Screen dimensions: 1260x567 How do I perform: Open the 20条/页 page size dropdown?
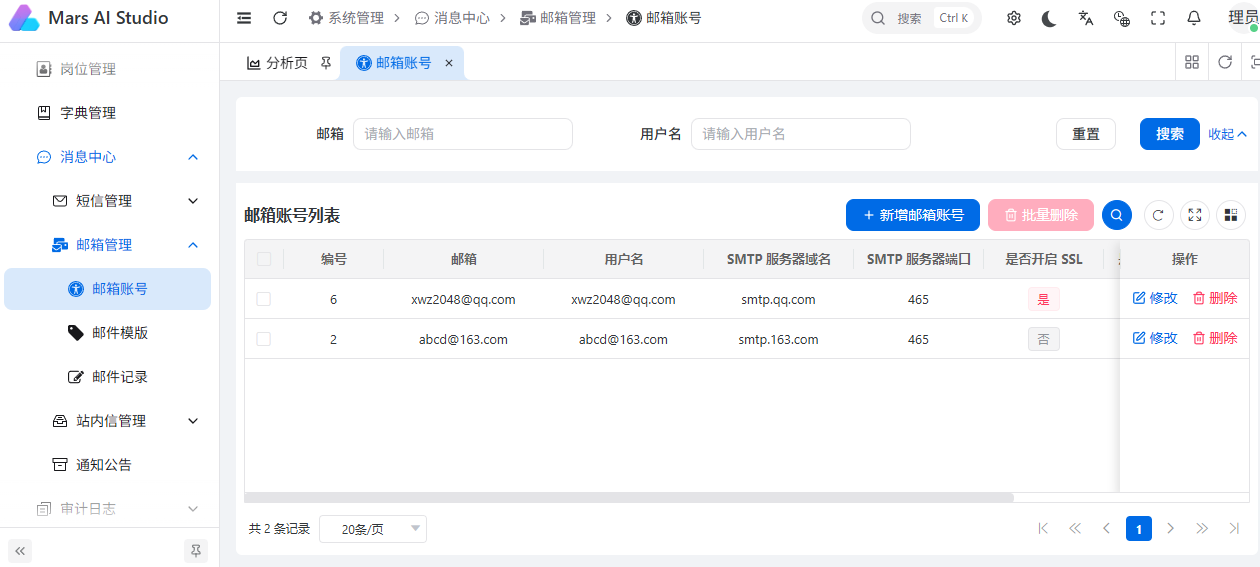pos(373,529)
